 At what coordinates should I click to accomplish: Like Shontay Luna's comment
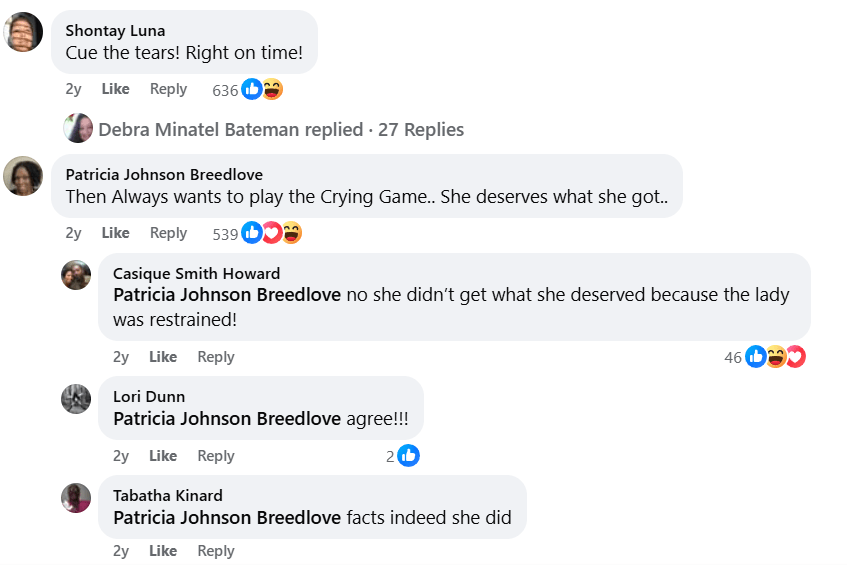115,89
